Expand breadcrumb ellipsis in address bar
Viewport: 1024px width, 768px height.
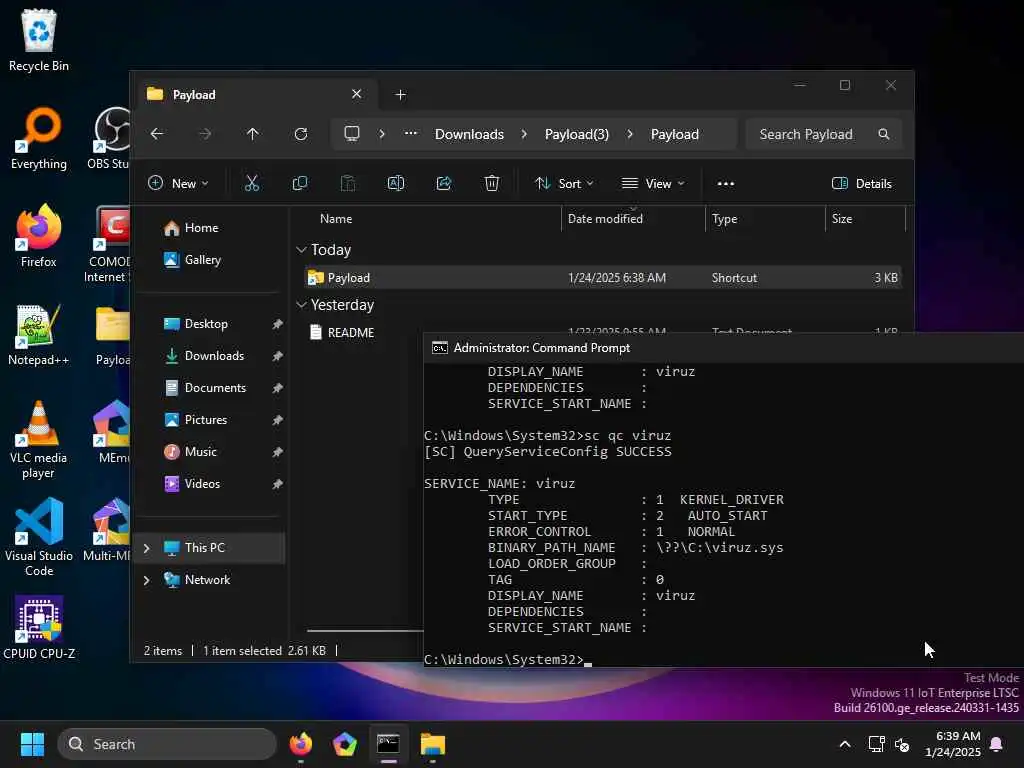click(411, 134)
